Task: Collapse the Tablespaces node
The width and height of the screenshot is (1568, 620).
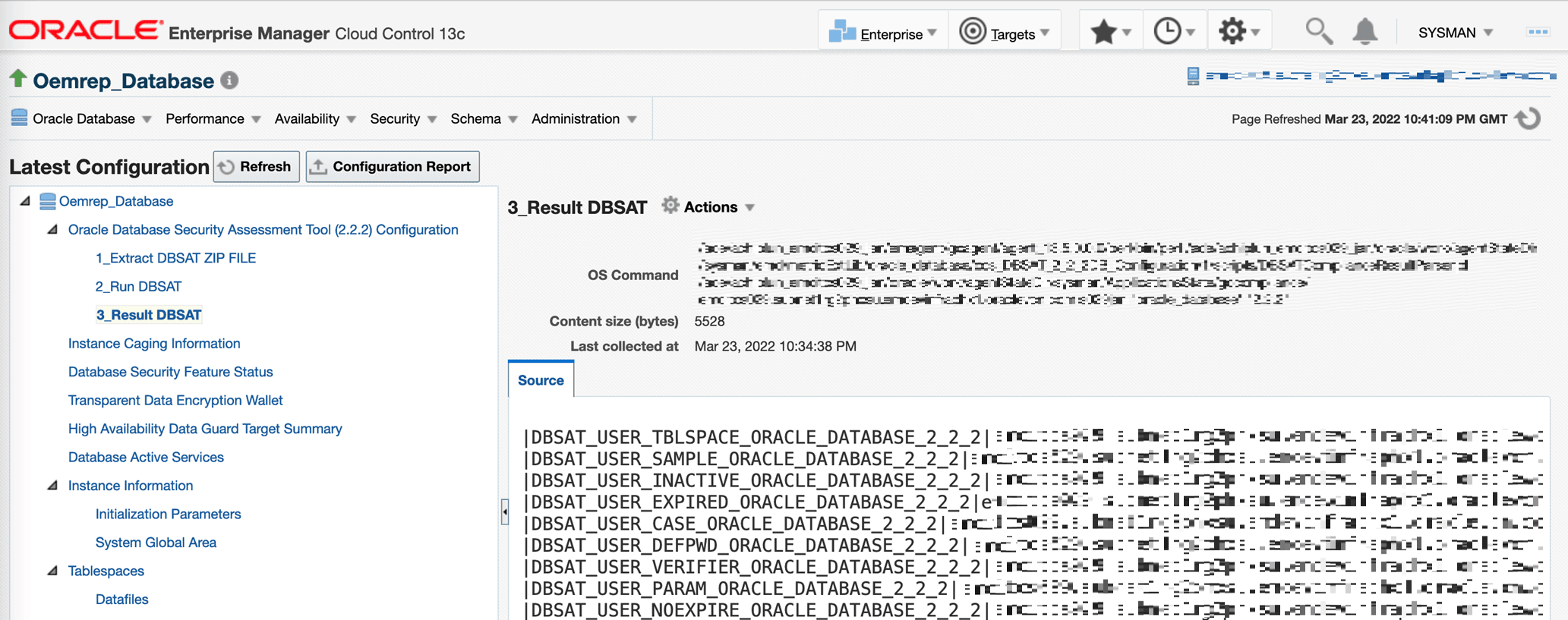Action: click(x=52, y=571)
